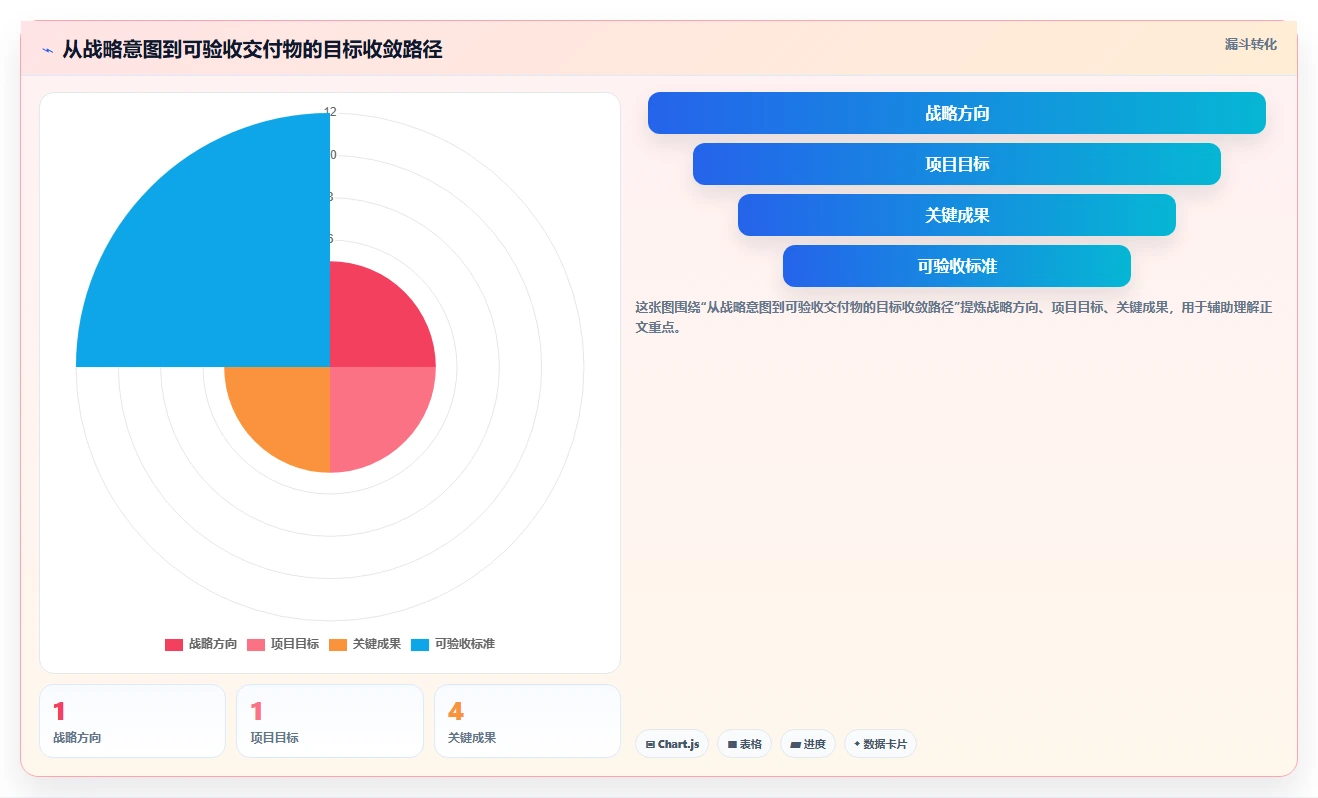Select the 关键成果 funnel bar

(957, 215)
